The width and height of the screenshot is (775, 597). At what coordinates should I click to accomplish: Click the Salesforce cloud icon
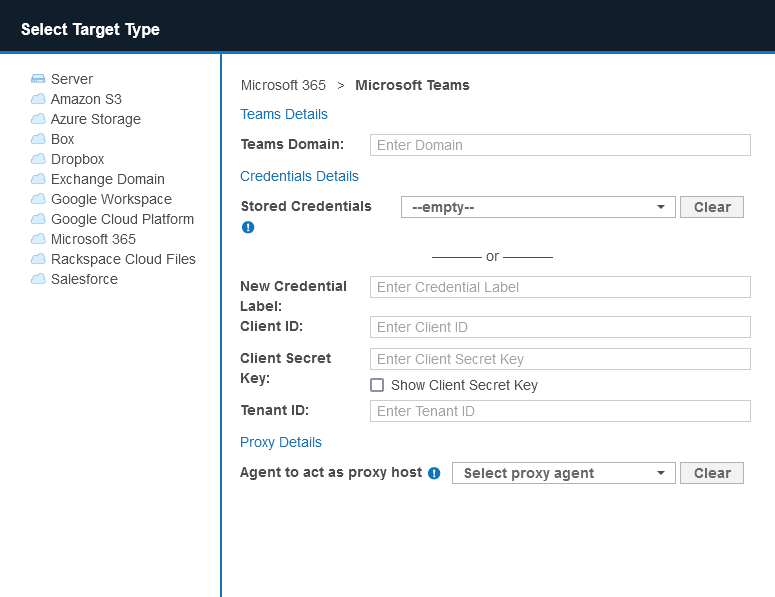click(38, 279)
